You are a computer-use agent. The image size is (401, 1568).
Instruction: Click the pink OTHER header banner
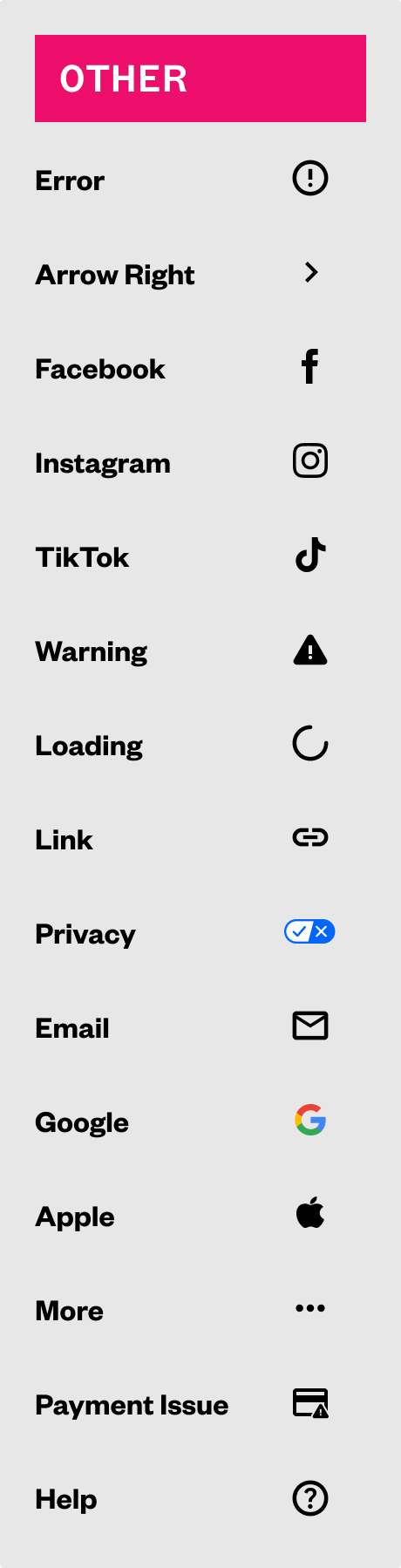click(x=200, y=78)
